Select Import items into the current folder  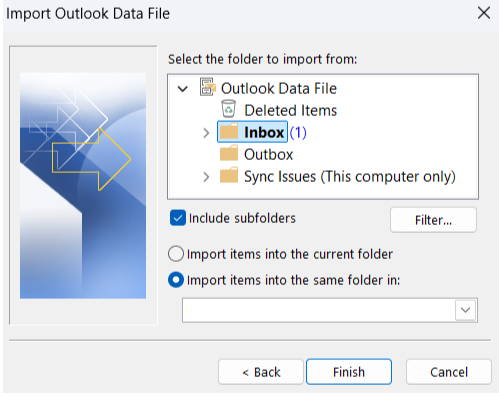point(176,254)
